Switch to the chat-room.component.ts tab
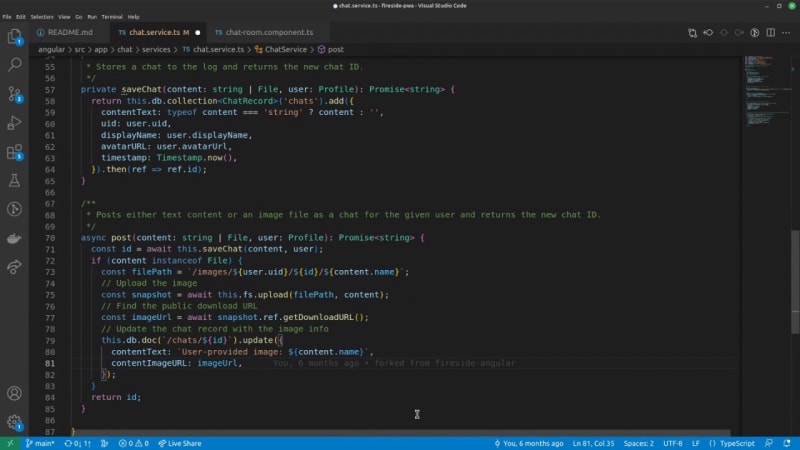The image size is (800, 450). pyautogui.click(x=268, y=32)
